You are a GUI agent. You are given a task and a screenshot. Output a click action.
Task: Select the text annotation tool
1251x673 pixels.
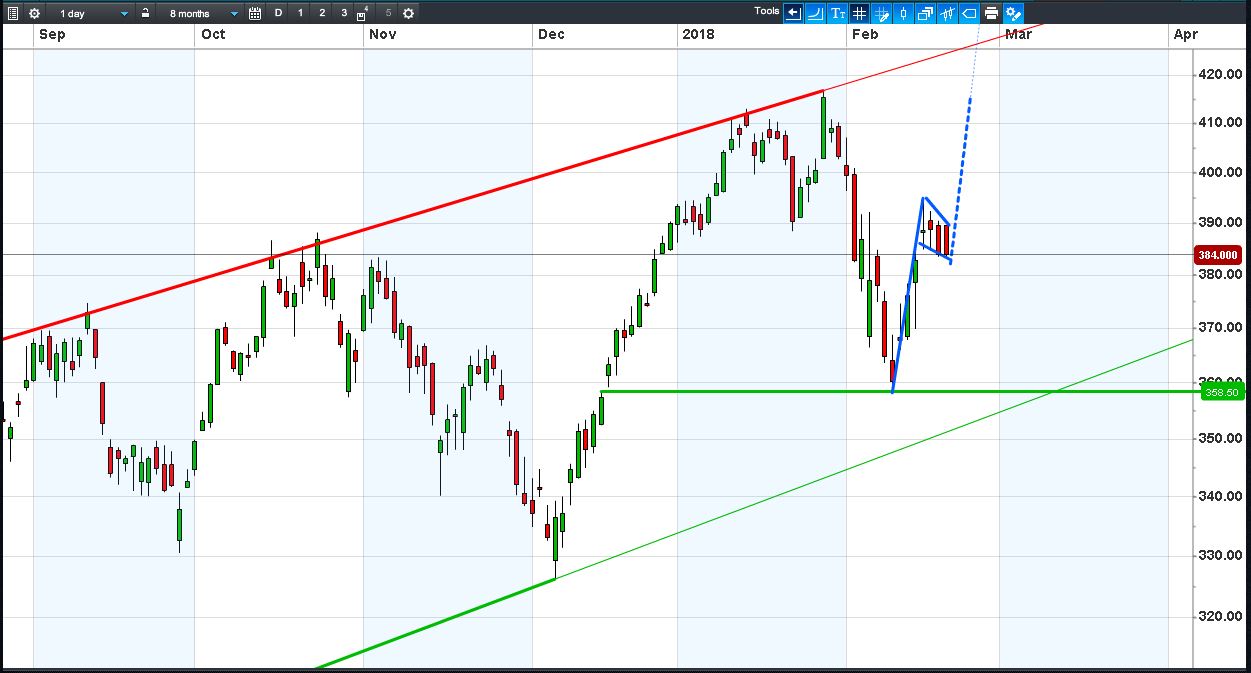coord(837,13)
